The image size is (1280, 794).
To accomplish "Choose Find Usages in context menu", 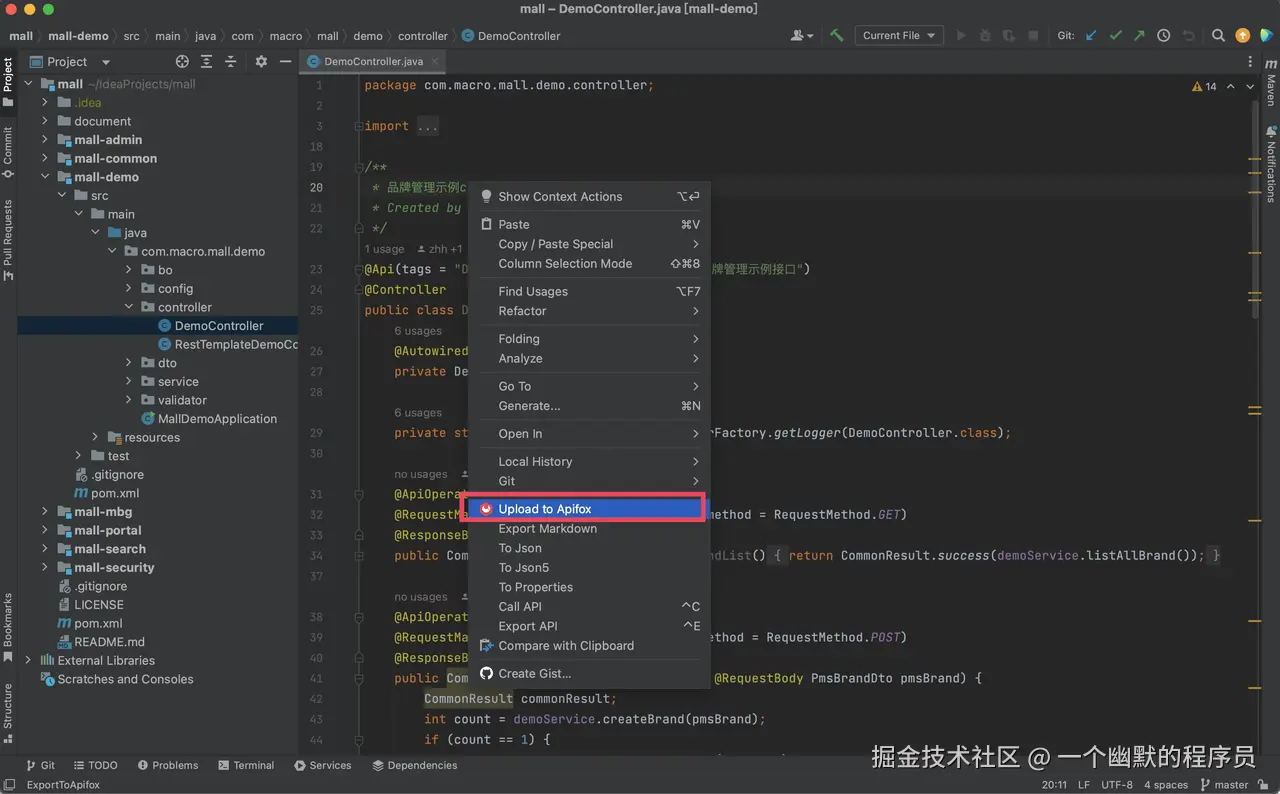I will [589, 291].
